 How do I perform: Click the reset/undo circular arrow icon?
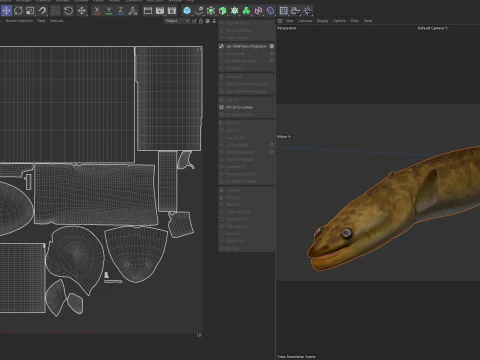[68, 11]
